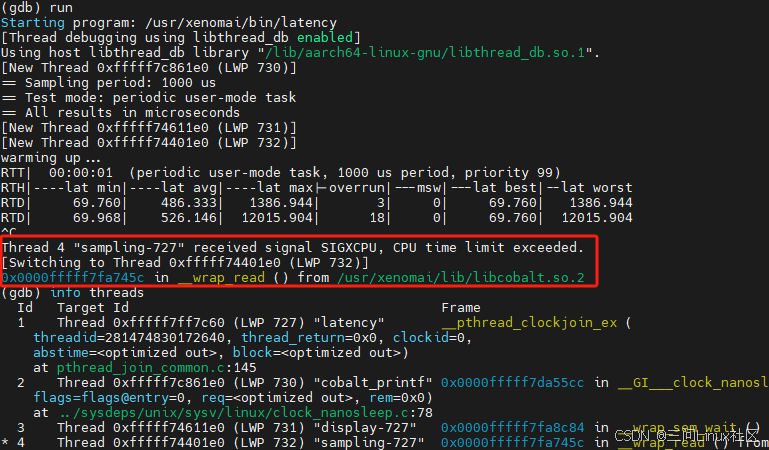Select the '/usr/xenomai/lib/libcobalt.so.2' path

point(461,277)
